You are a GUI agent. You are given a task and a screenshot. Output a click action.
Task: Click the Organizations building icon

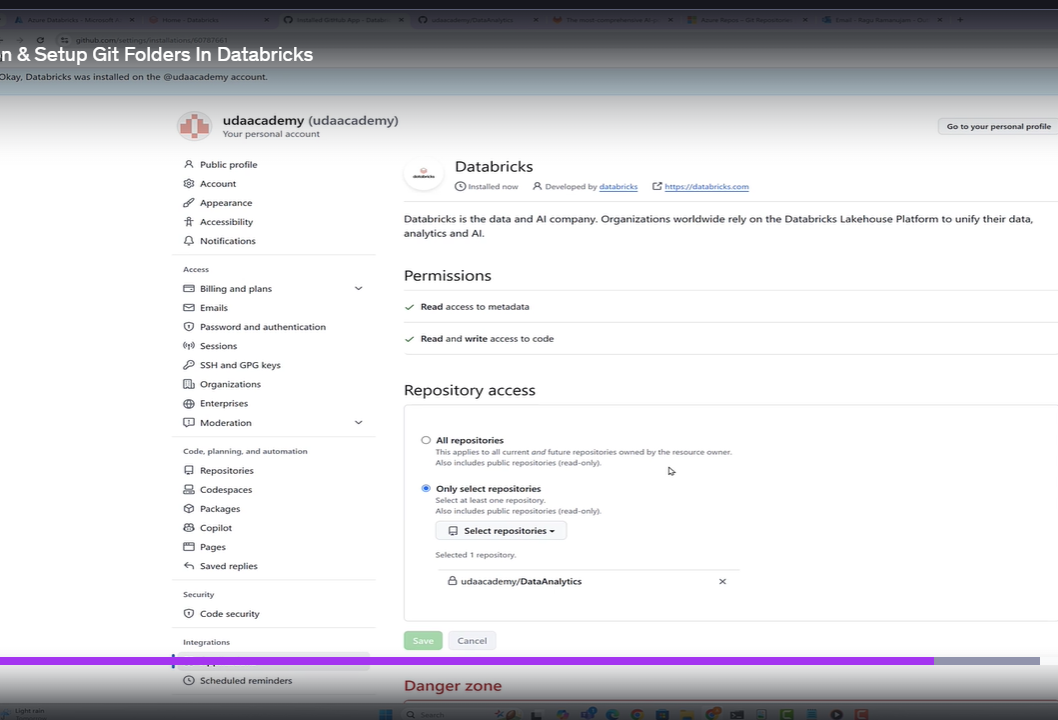coord(189,384)
